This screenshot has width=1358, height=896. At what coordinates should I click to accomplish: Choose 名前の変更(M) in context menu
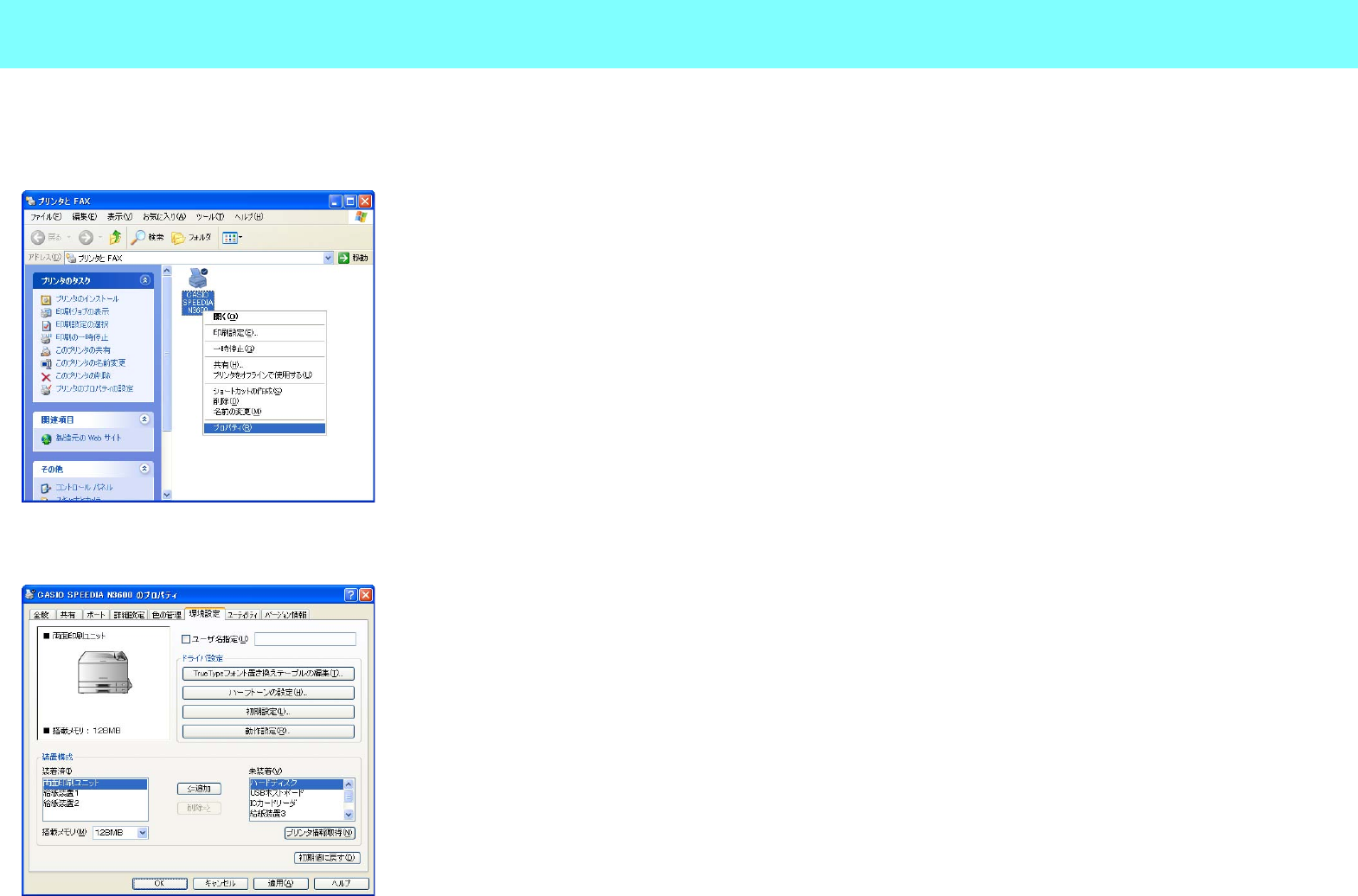265,413
